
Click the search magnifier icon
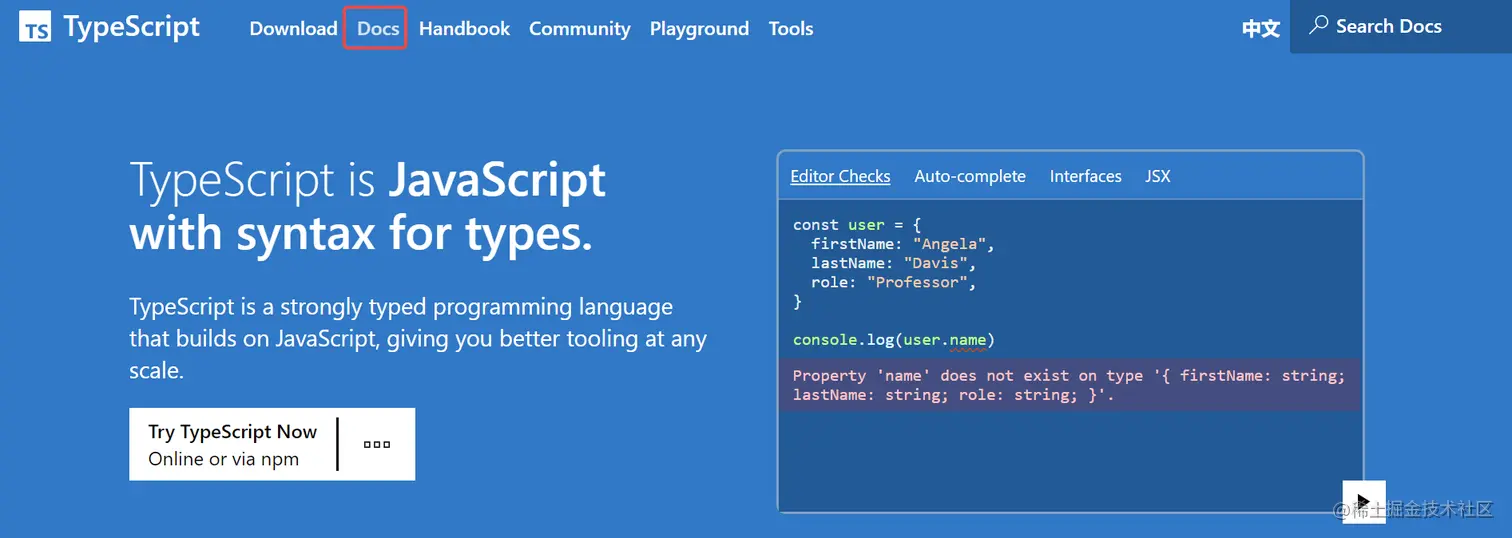click(x=1319, y=26)
